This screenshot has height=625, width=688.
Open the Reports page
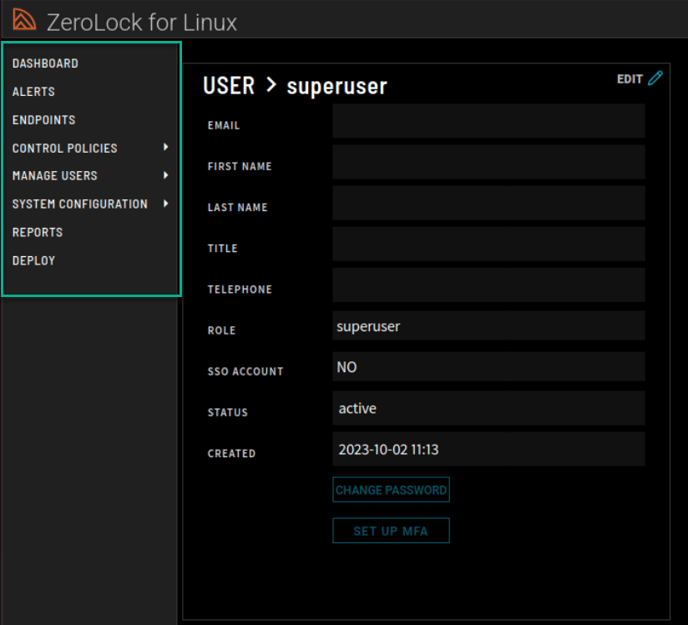[38, 232]
